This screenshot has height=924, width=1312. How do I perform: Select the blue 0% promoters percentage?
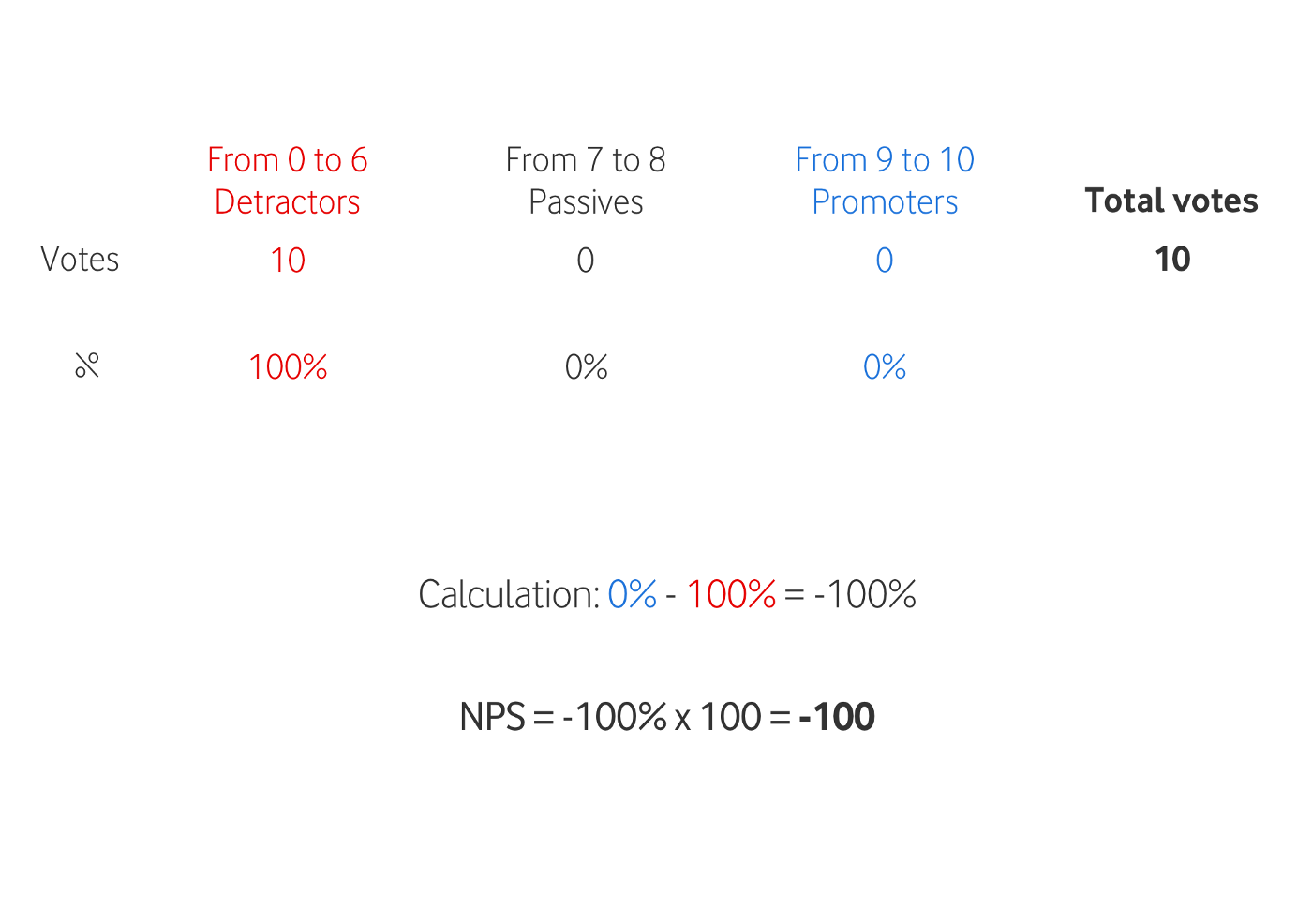[x=885, y=367]
